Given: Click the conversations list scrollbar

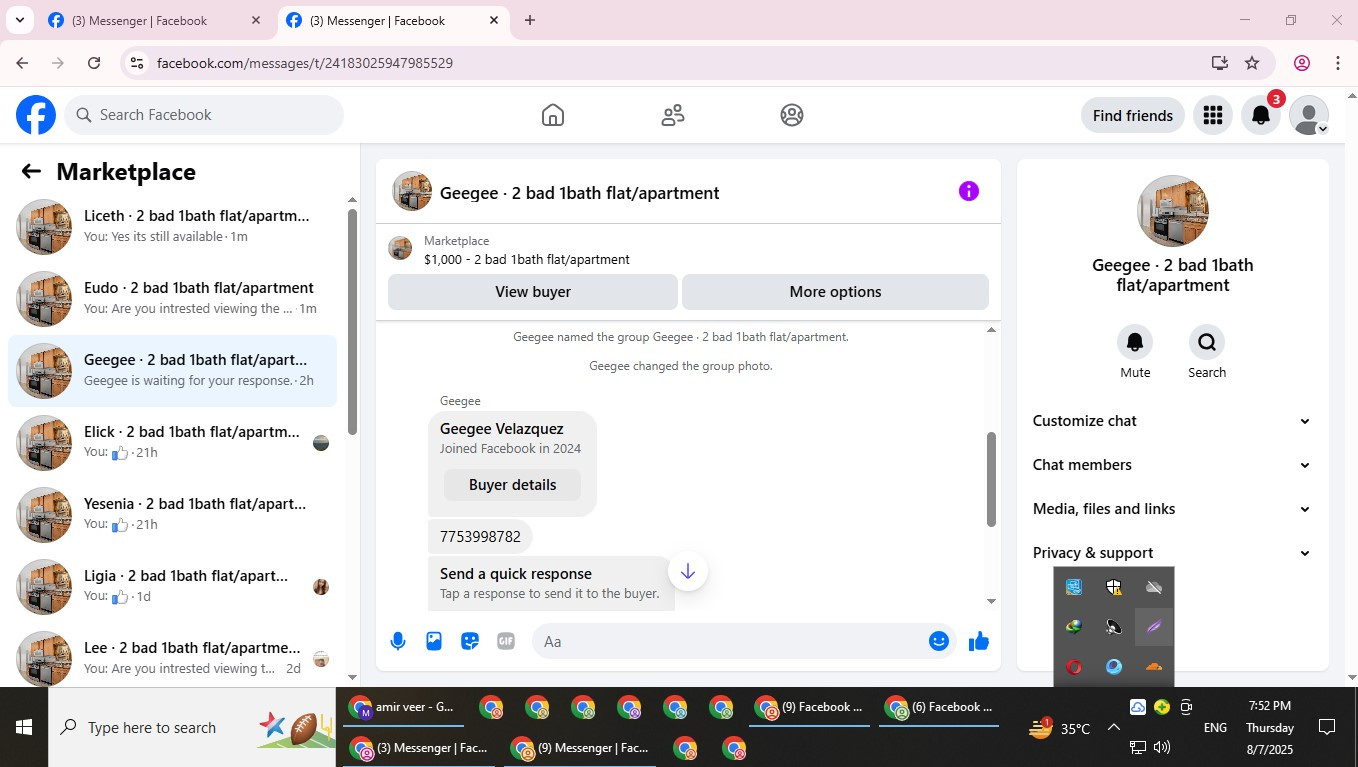Looking at the screenshot, I should 352,320.
